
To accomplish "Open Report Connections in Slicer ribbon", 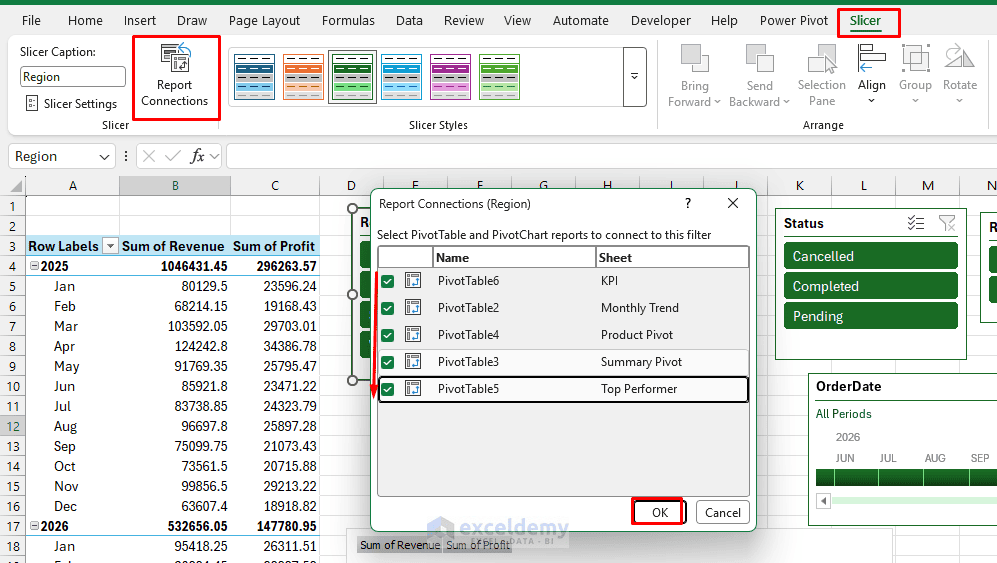I will pyautogui.click(x=175, y=76).
